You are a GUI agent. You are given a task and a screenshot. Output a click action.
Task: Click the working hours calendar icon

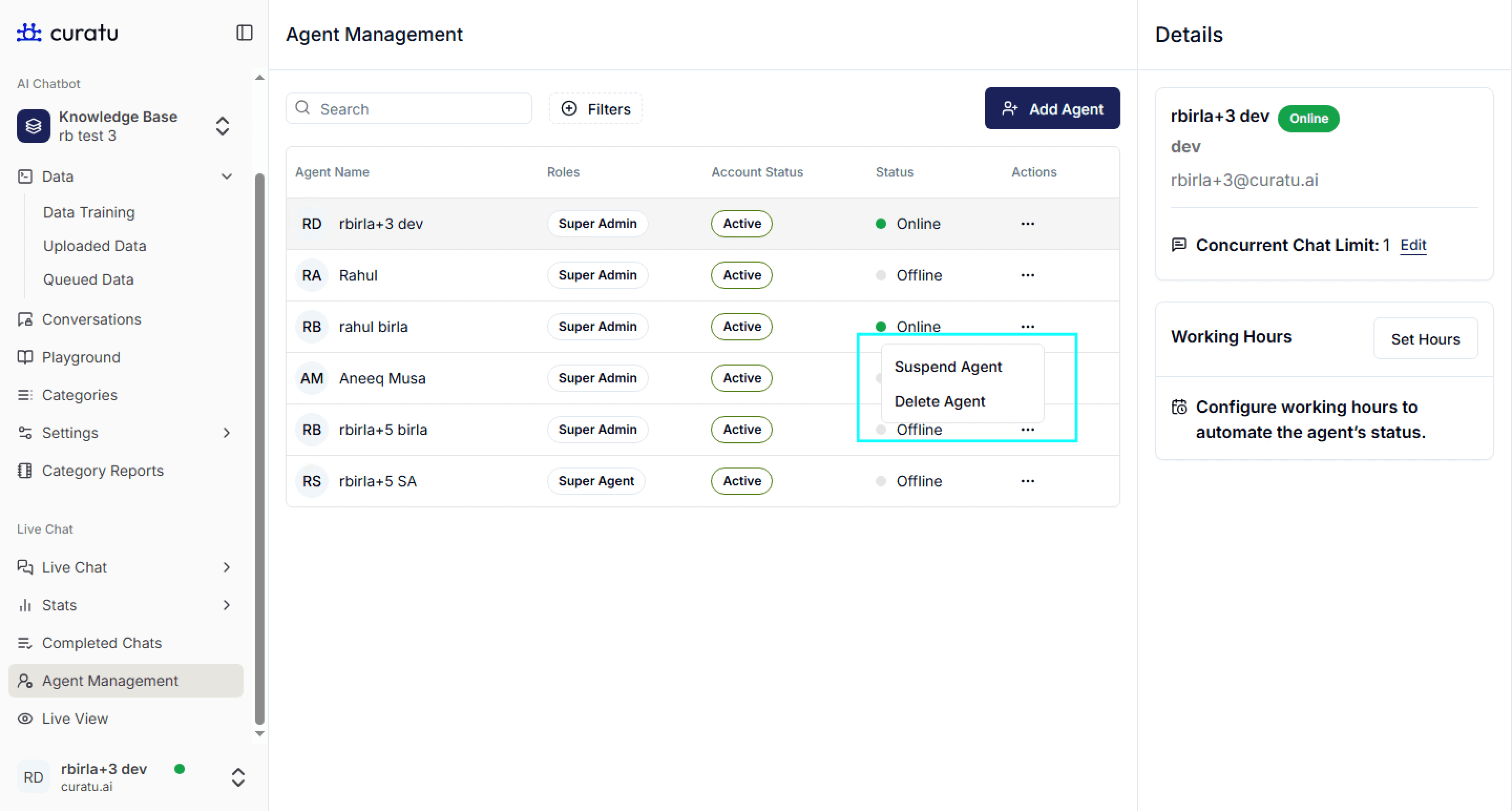tap(1179, 407)
